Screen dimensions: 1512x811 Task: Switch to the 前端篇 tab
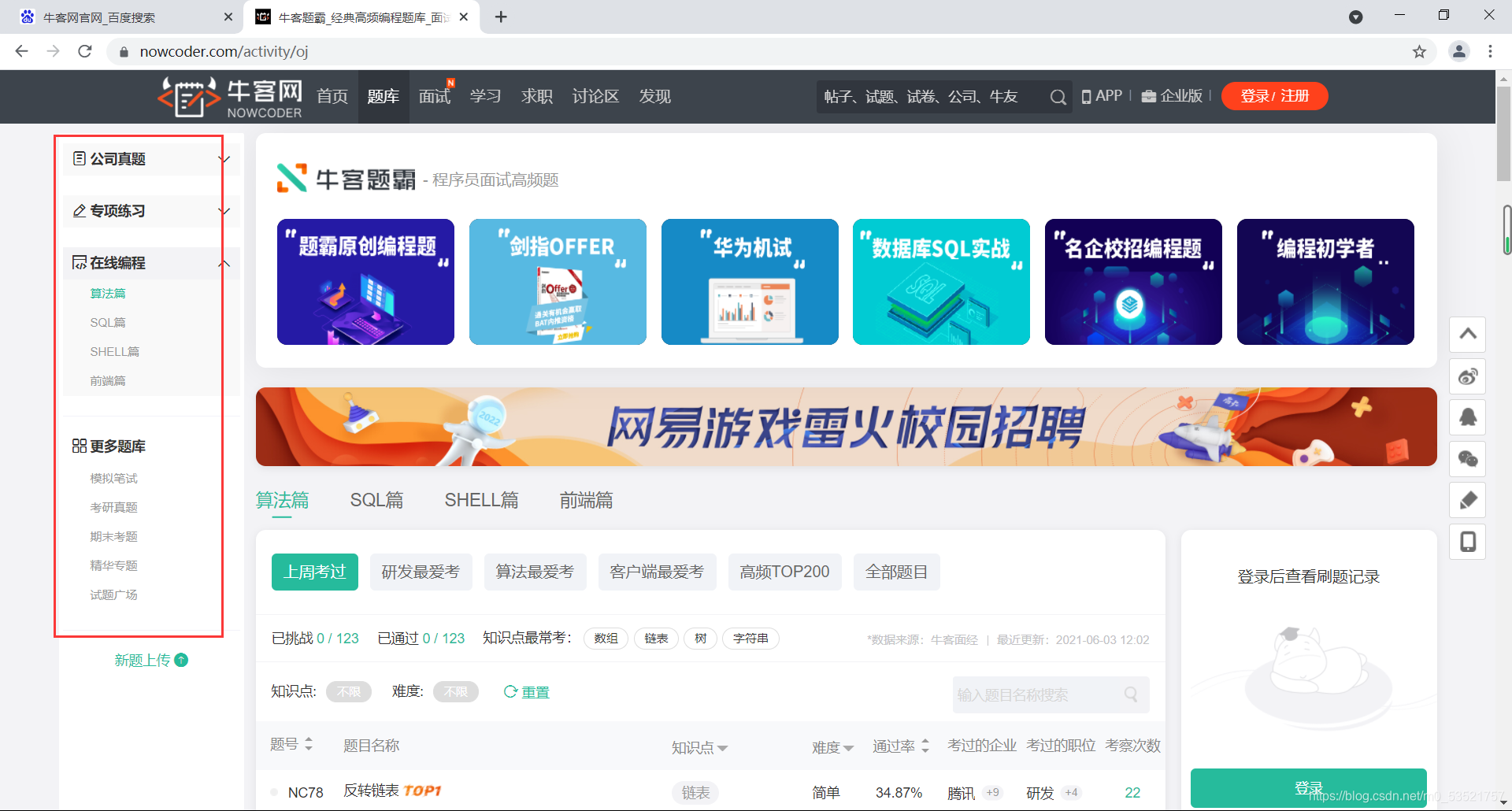pos(586,501)
